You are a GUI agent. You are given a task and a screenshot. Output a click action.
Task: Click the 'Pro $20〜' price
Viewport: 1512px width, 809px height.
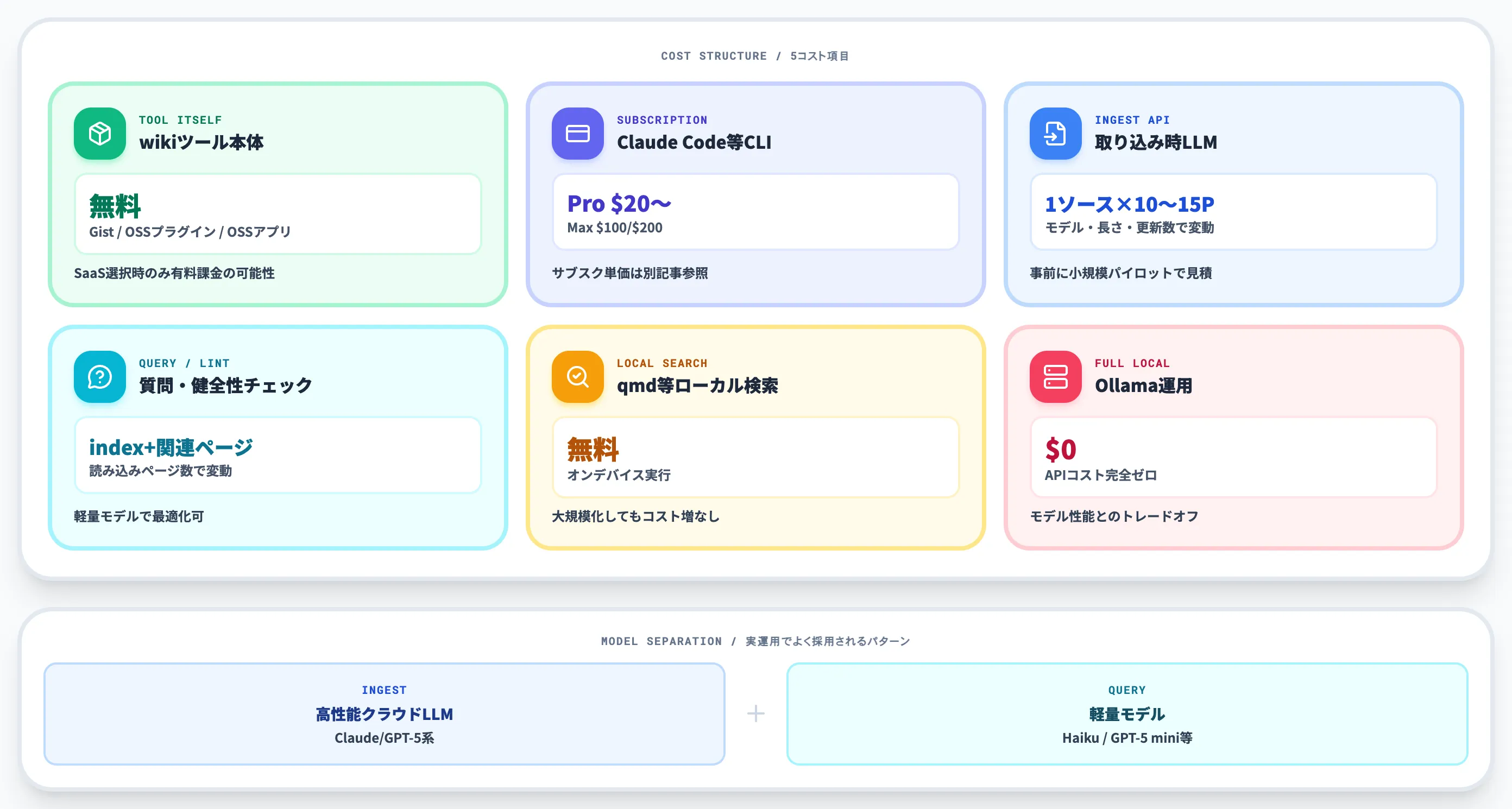(619, 204)
